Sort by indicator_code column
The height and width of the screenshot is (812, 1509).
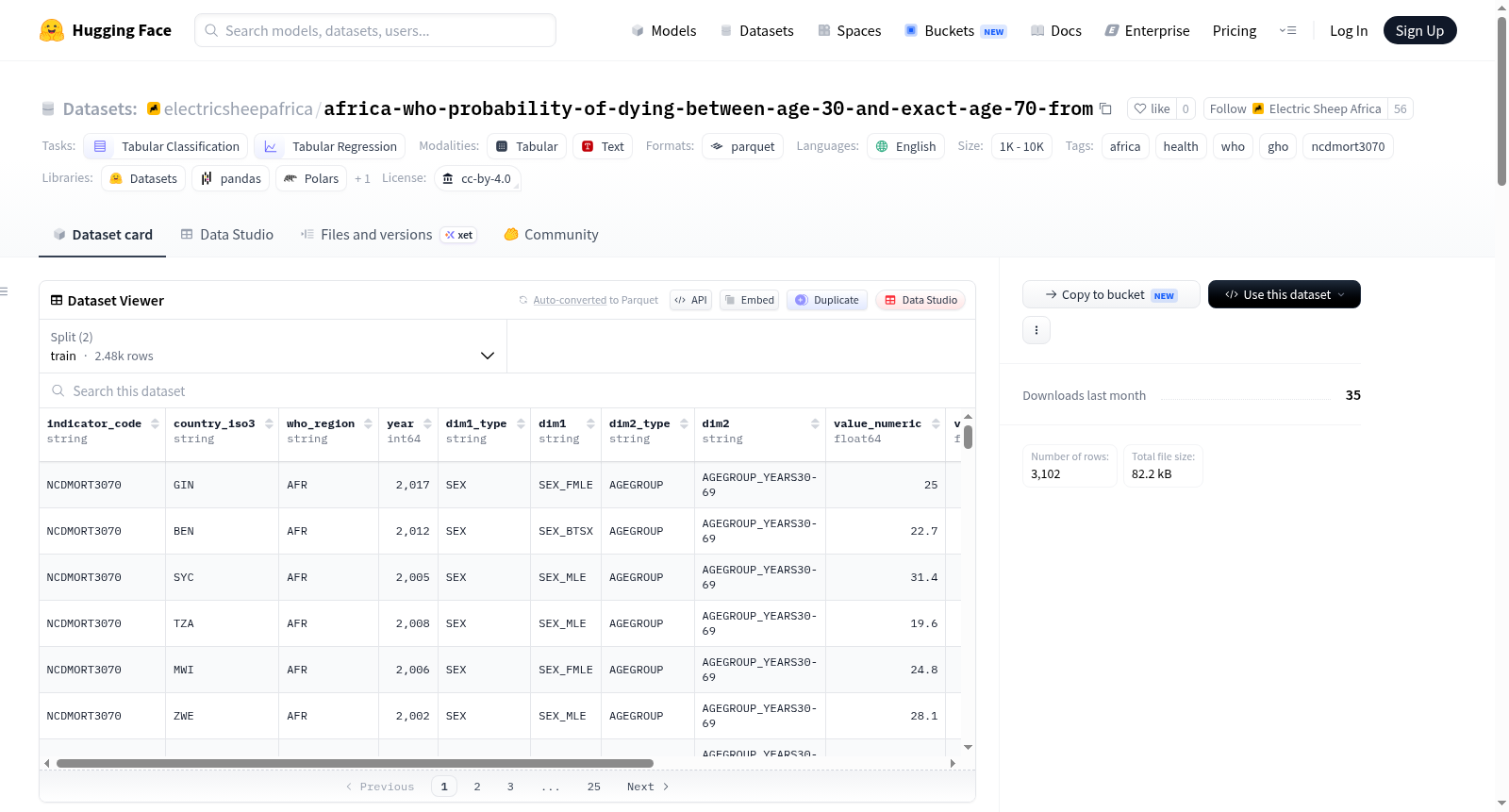coord(156,424)
